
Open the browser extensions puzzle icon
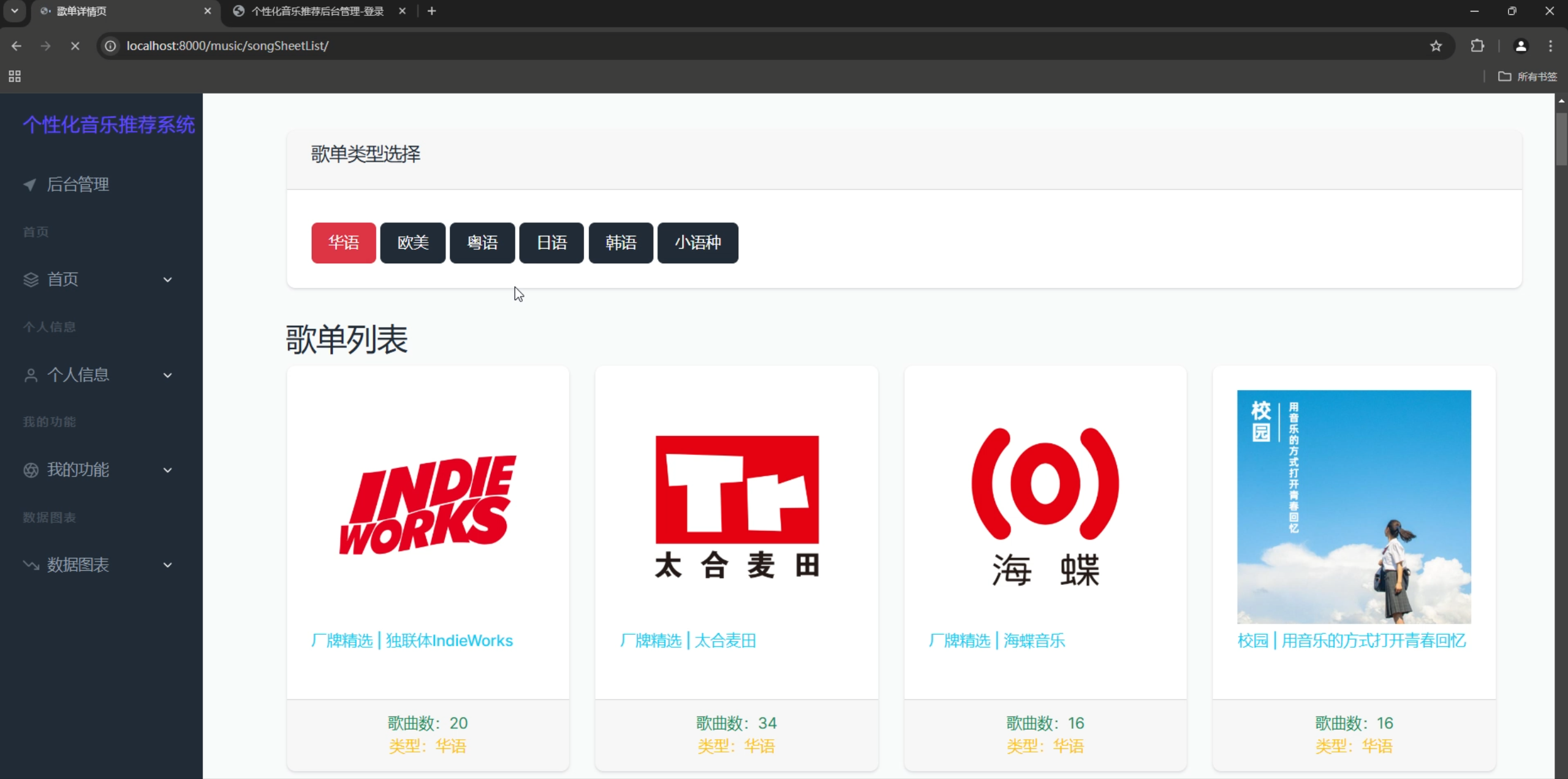click(x=1477, y=46)
